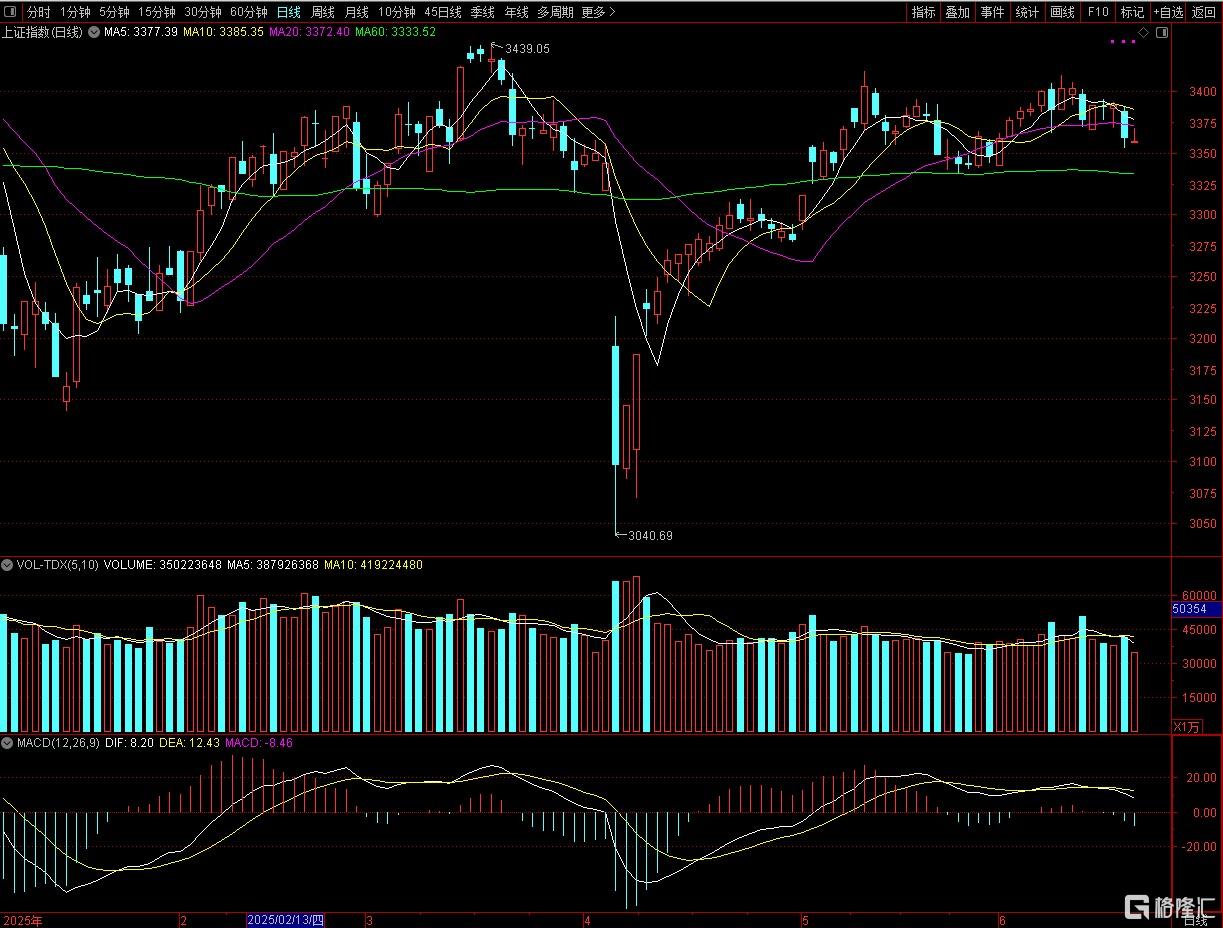Click the 3050 price axis label
This screenshot has height=928, width=1223.
(x=1202, y=524)
